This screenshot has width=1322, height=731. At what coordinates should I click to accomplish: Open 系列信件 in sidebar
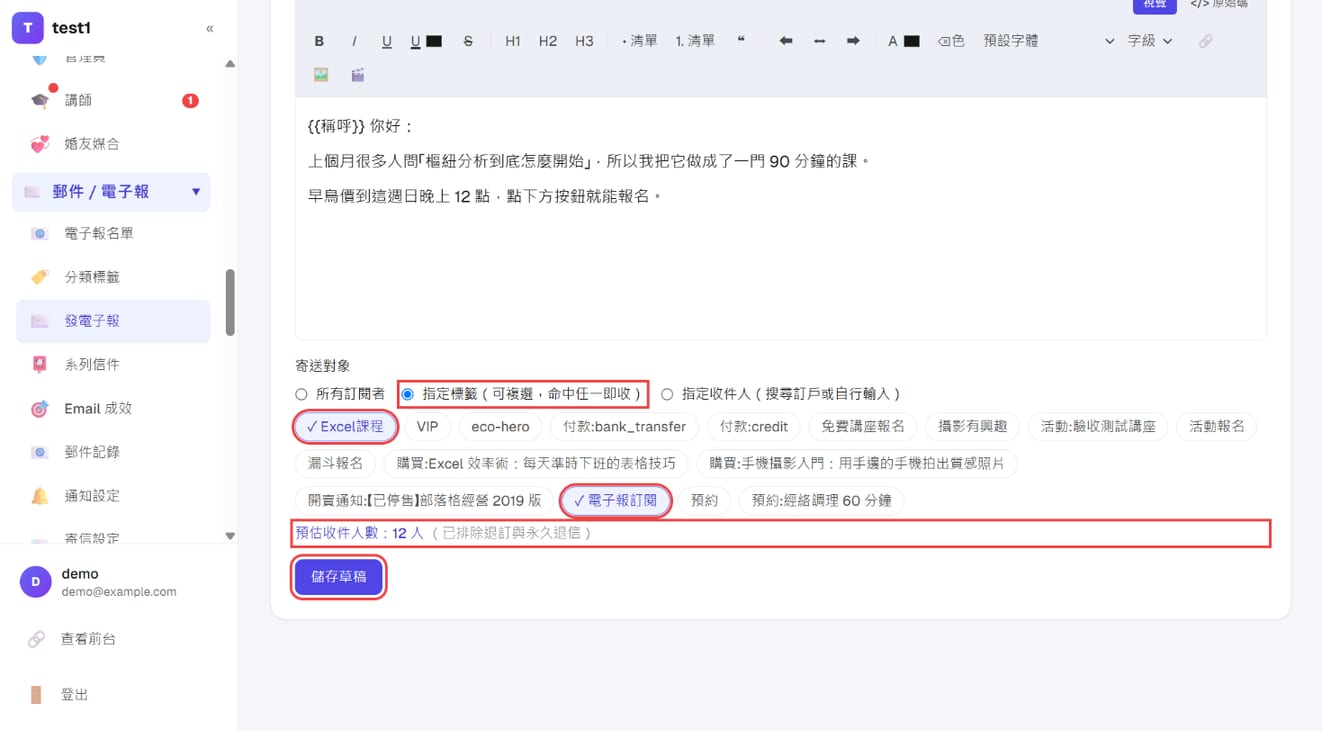pyautogui.click(x=113, y=365)
